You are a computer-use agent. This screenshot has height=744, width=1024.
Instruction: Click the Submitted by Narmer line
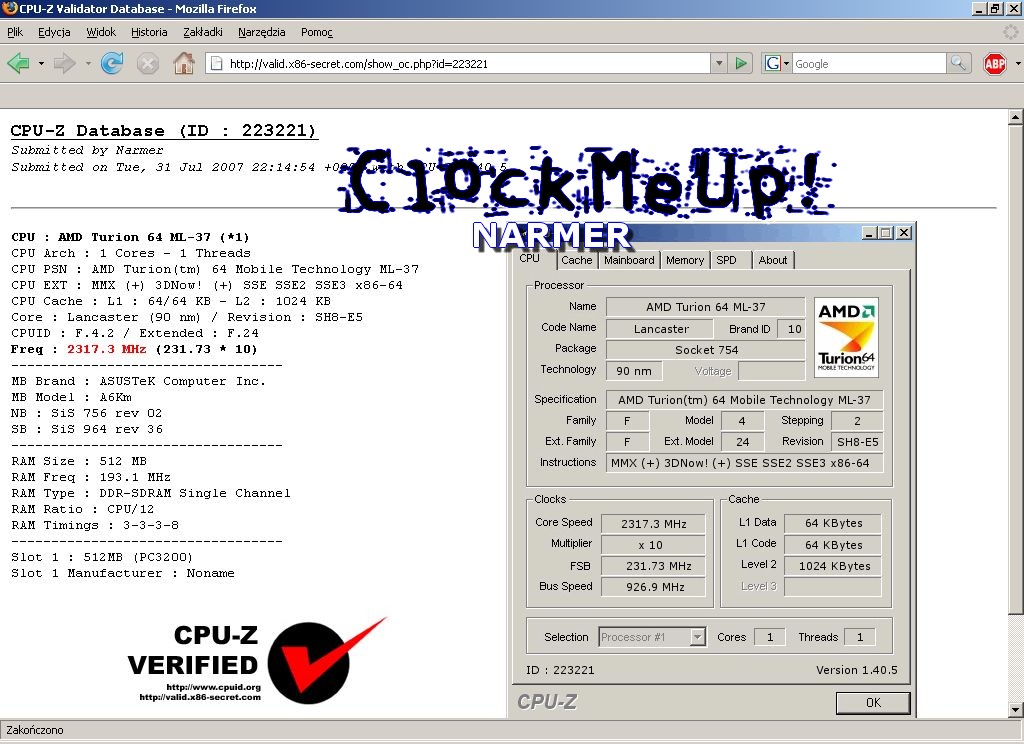pyautogui.click(x=88, y=150)
